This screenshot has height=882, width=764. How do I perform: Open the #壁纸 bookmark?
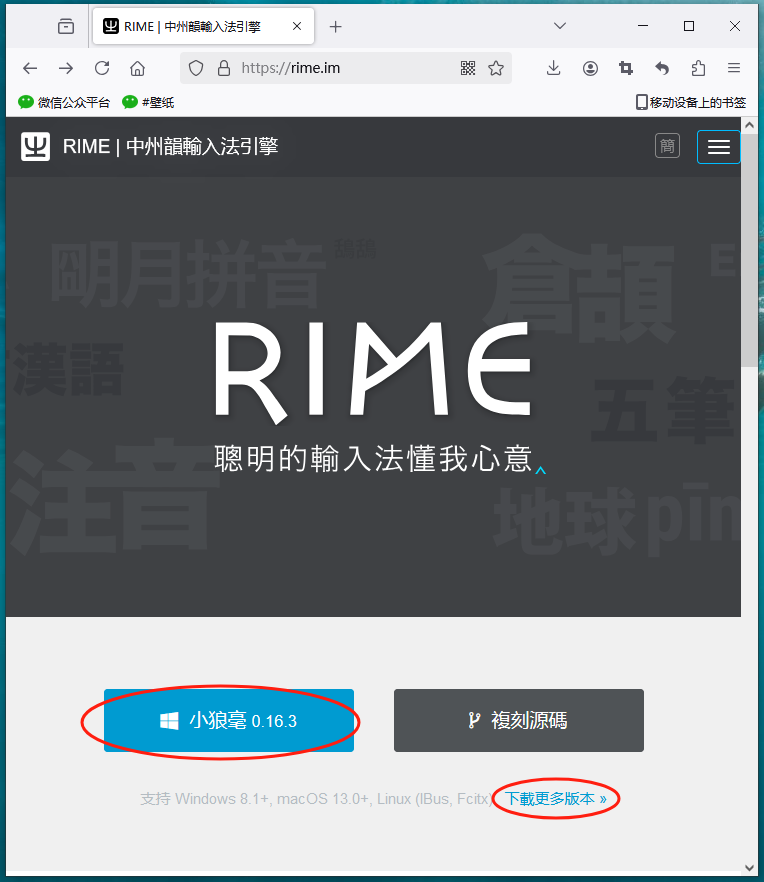(149, 102)
